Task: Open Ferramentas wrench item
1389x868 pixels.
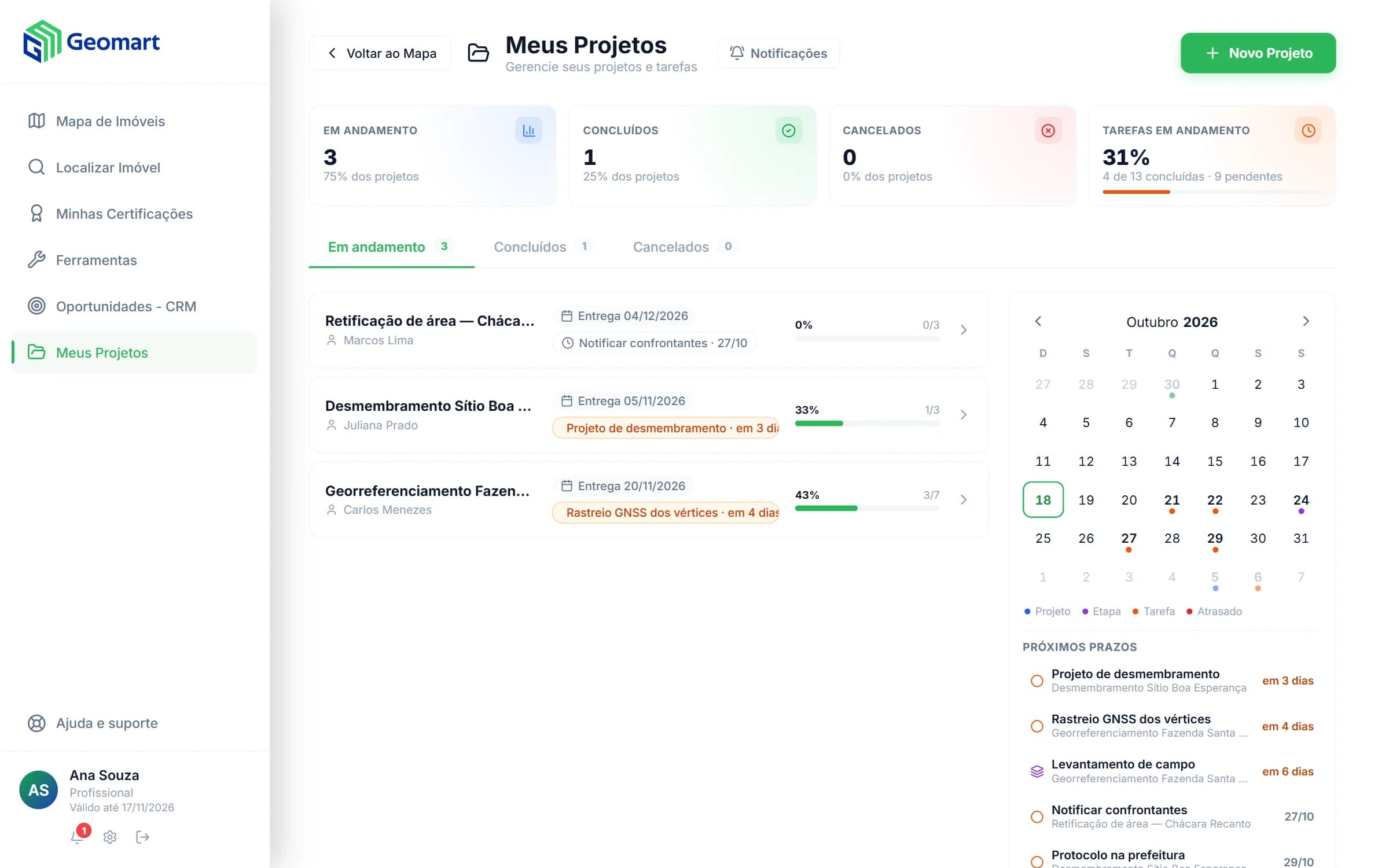Action: click(134, 260)
